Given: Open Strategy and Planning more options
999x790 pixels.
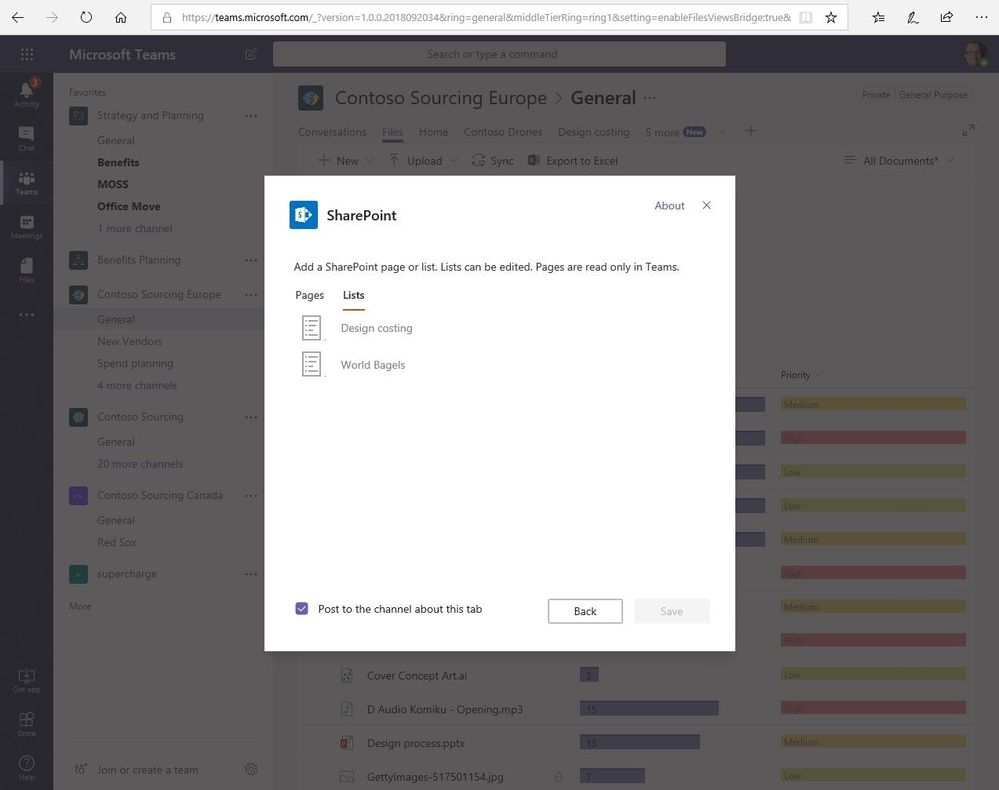Looking at the screenshot, I should pos(251,116).
